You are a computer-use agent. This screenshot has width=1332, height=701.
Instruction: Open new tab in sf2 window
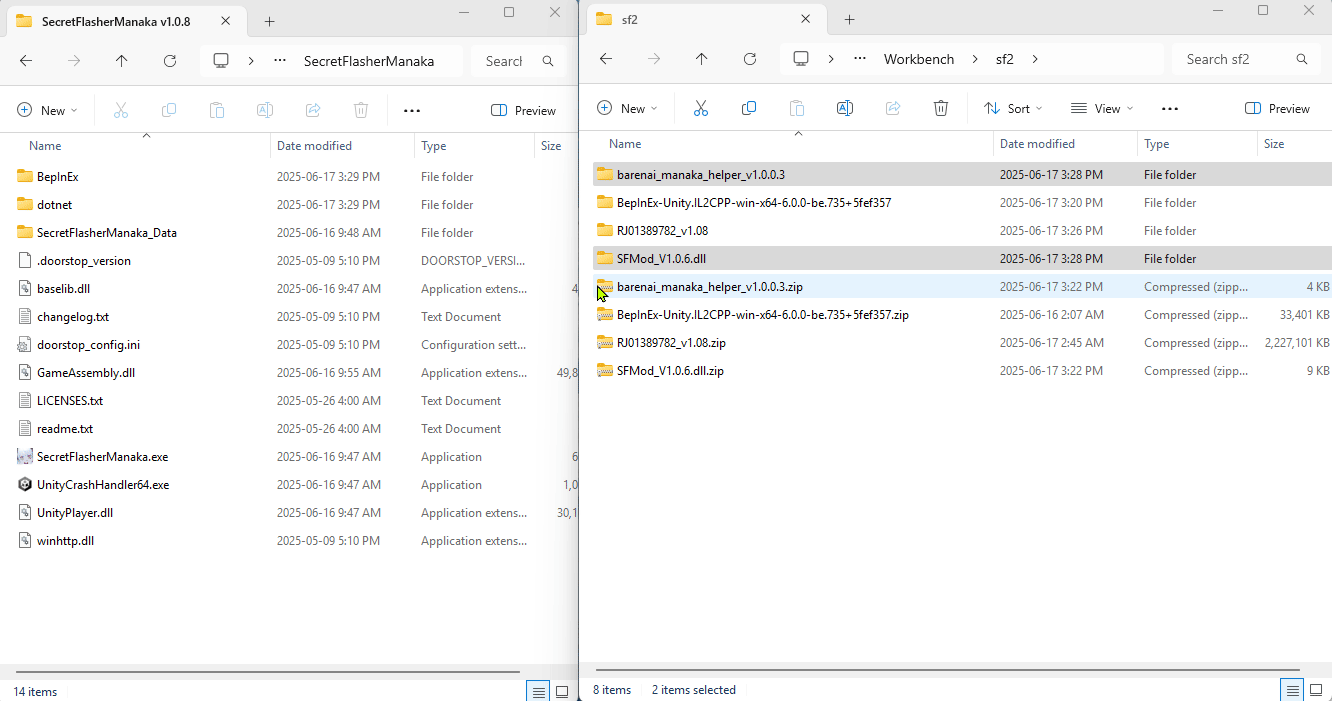pos(849,20)
